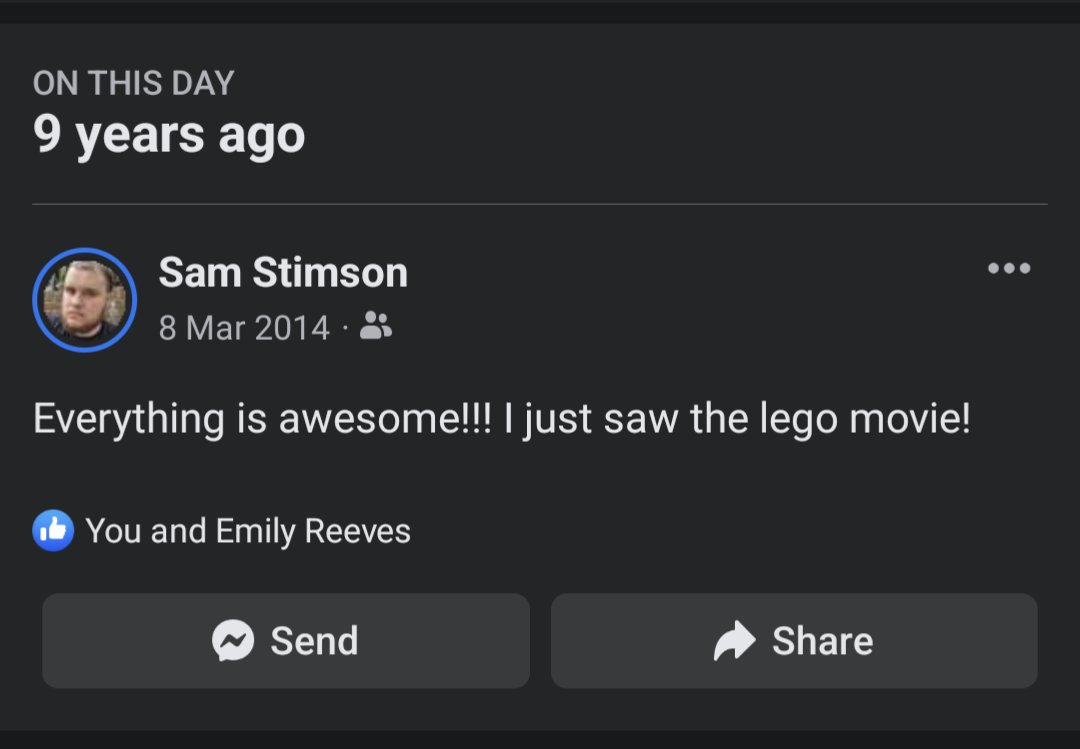Click the 8 Mar 2014 timestamp
The image size is (1080, 749).
pyautogui.click(x=244, y=327)
